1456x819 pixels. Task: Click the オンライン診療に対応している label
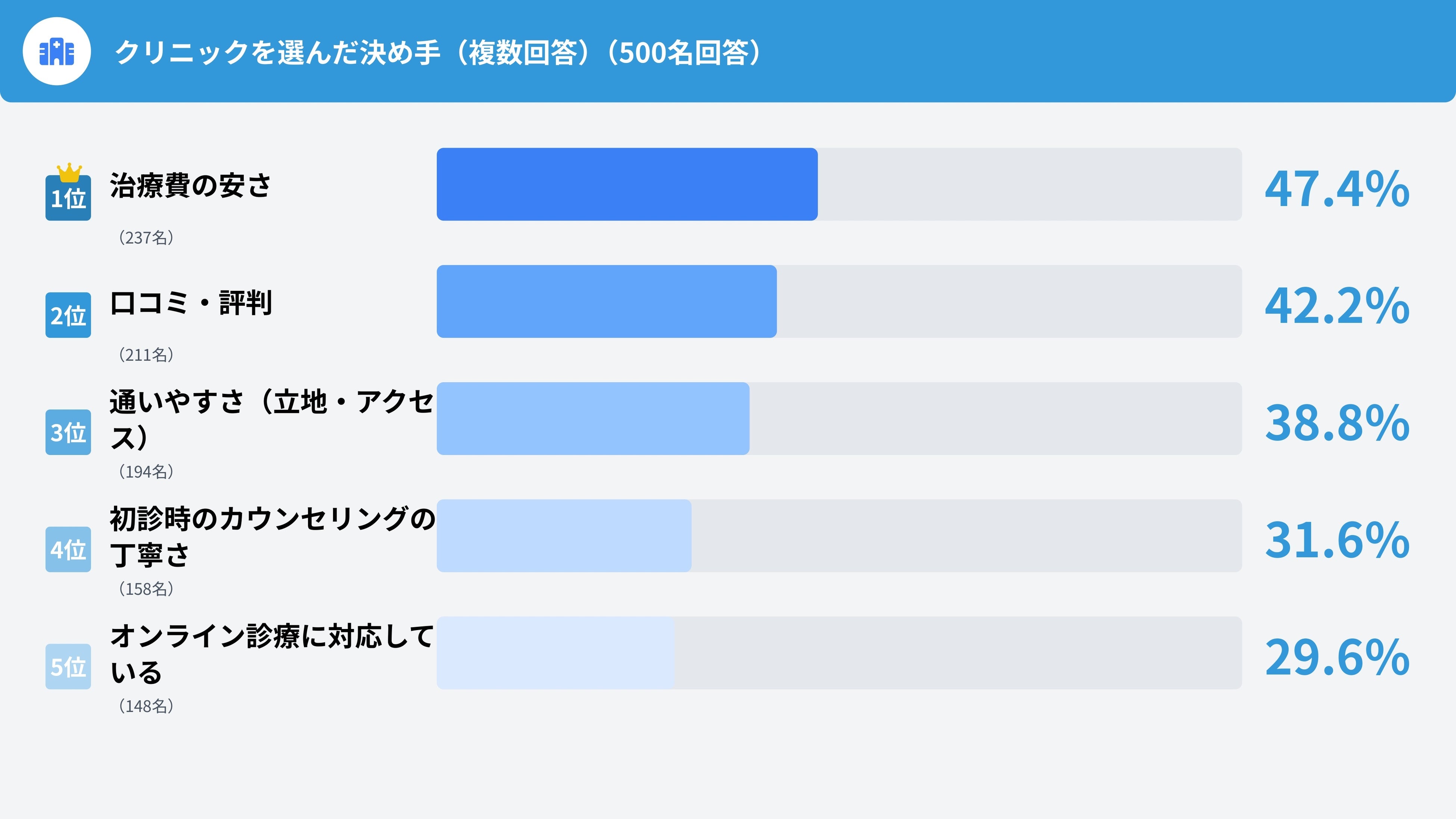[271, 653]
